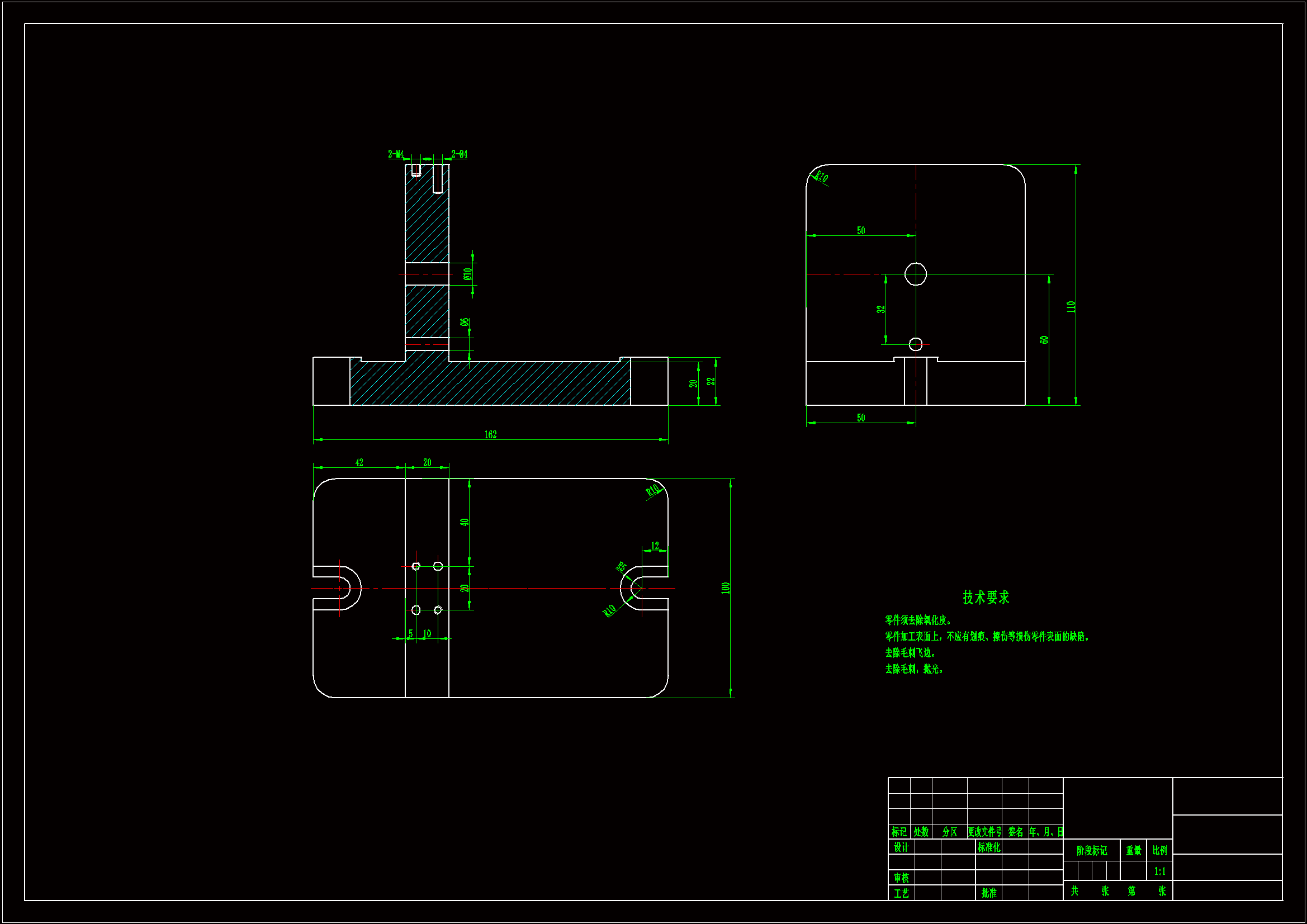Click the 更改文件号 header cell
Screen dimensions: 1307x924
tap(984, 832)
